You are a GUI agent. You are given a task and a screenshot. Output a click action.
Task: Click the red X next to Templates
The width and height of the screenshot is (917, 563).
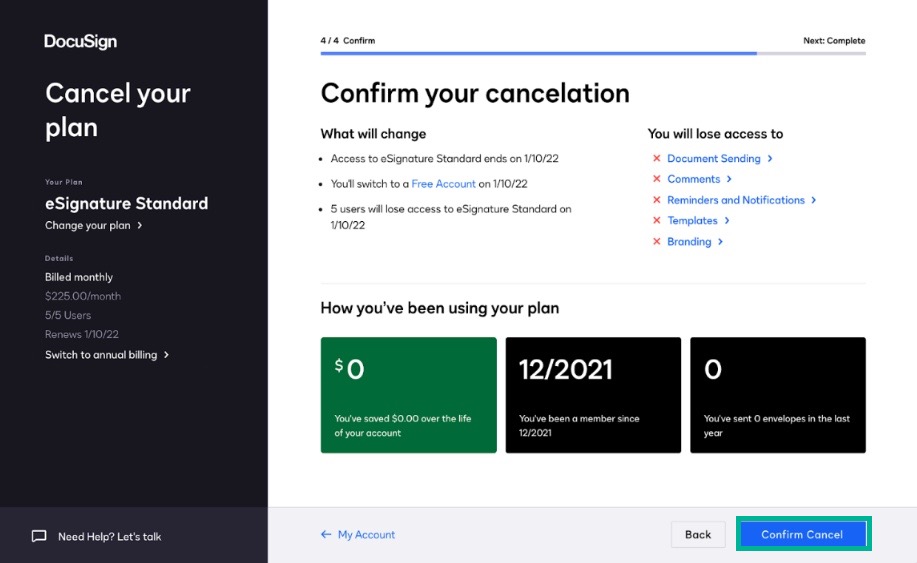click(x=657, y=220)
